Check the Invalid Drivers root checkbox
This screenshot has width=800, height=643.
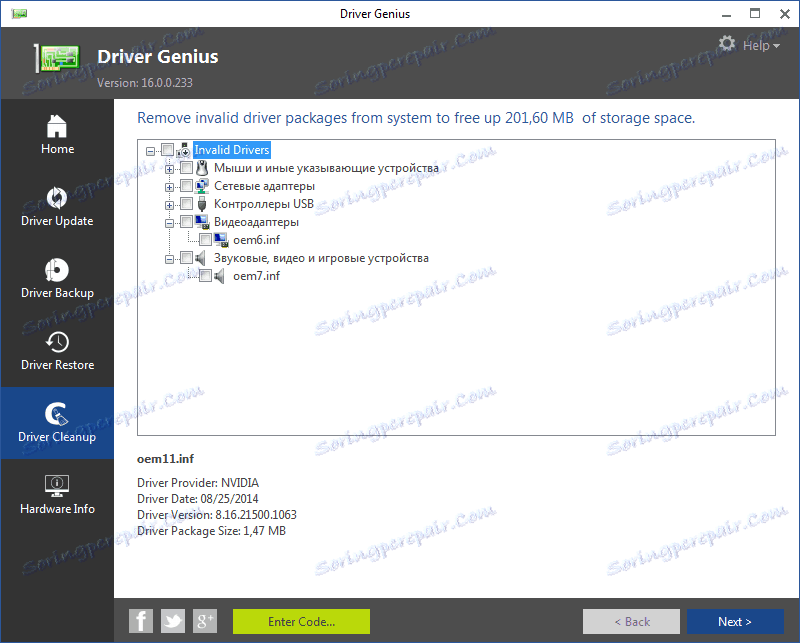coord(167,150)
